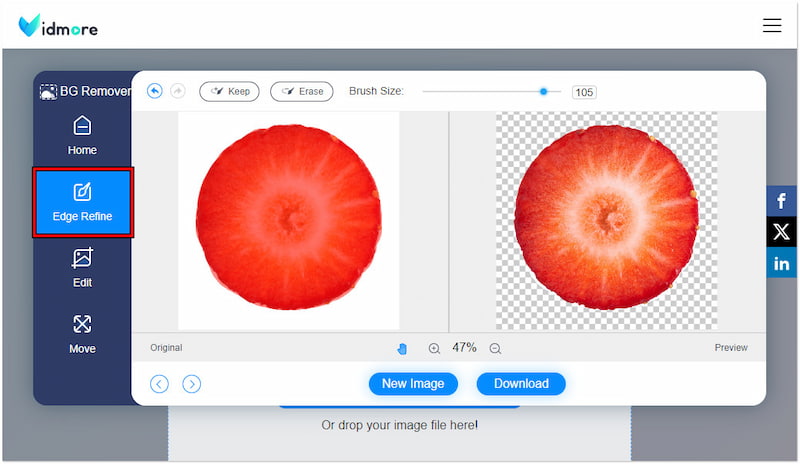The height and width of the screenshot is (464, 800).
Task: Zoom out with the magnifier minus icon
Action: click(x=495, y=348)
